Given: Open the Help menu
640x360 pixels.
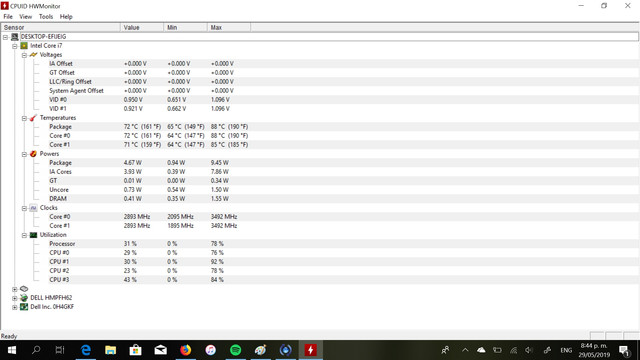Looking at the screenshot, I should (x=66, y=17).
